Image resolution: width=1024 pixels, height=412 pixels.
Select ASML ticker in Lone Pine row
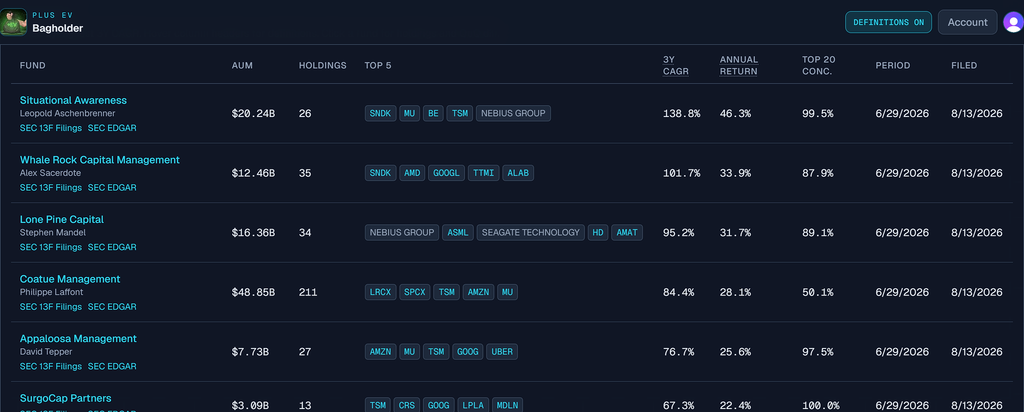point(458,232)
